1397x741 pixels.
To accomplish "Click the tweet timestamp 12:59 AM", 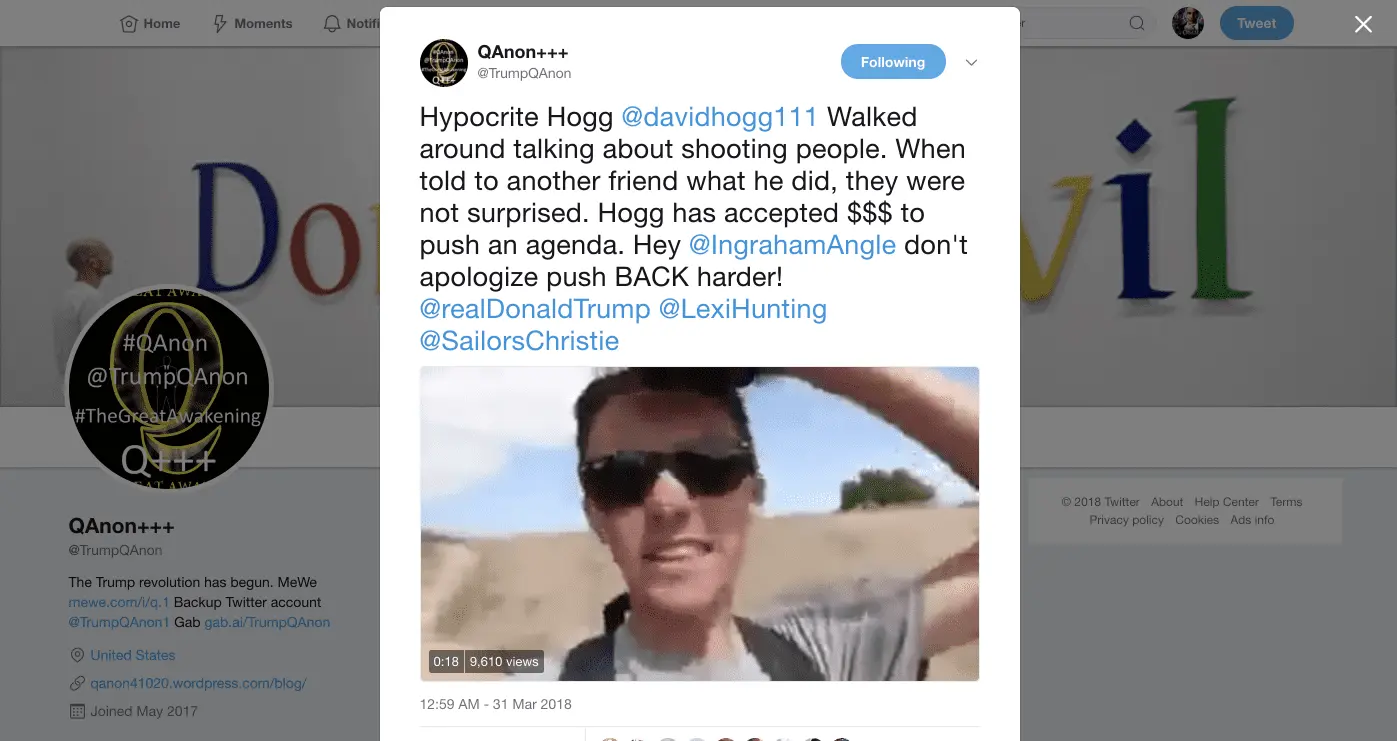I will 496,704.
